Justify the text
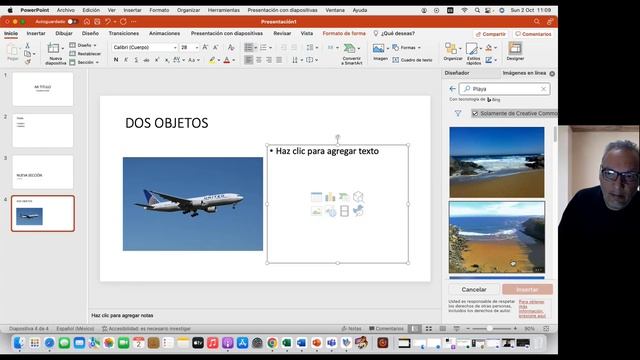 [279, 60]
